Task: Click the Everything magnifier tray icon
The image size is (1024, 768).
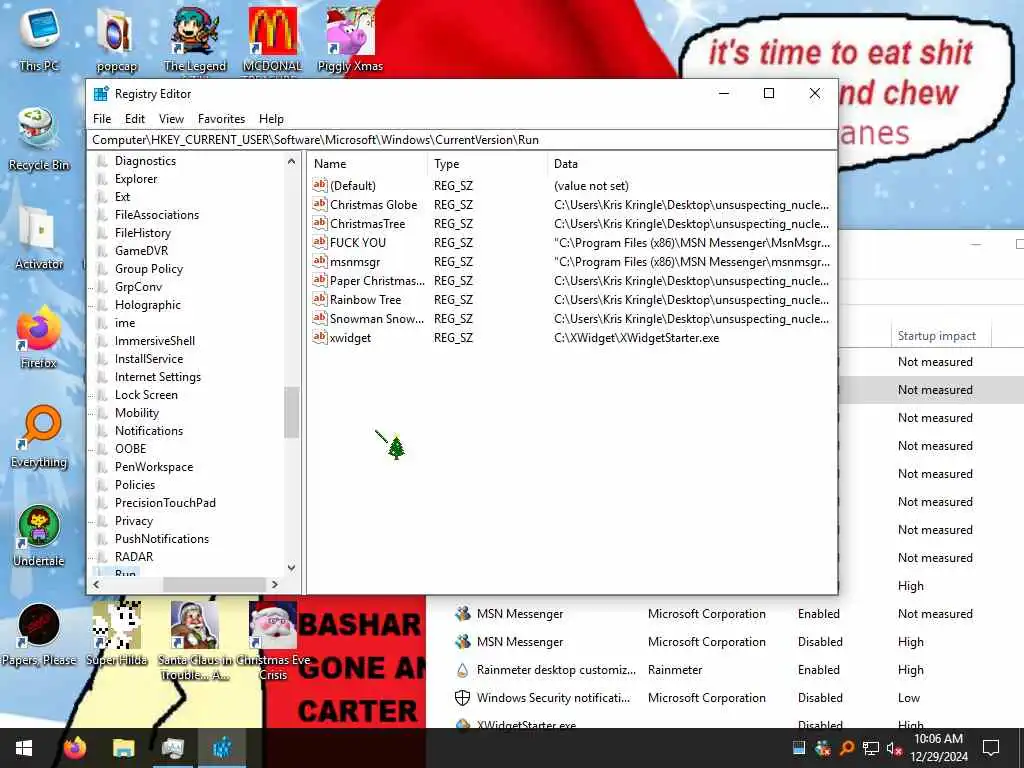Action: (x=846, y=748)
